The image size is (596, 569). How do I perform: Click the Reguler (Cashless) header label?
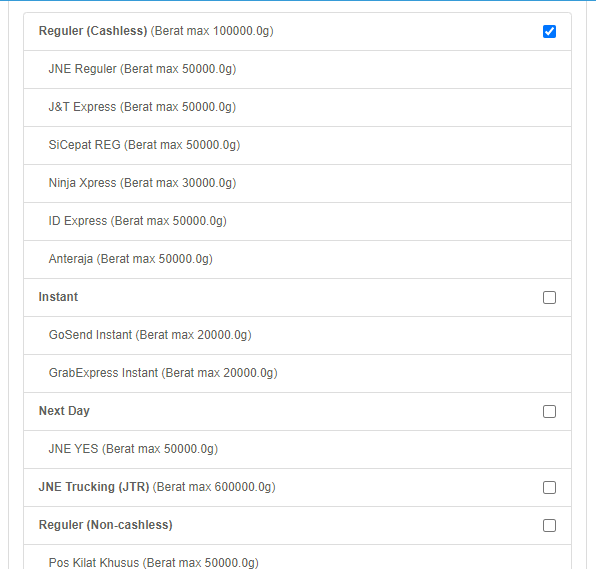pyautogui.click(x=93, y=31)
